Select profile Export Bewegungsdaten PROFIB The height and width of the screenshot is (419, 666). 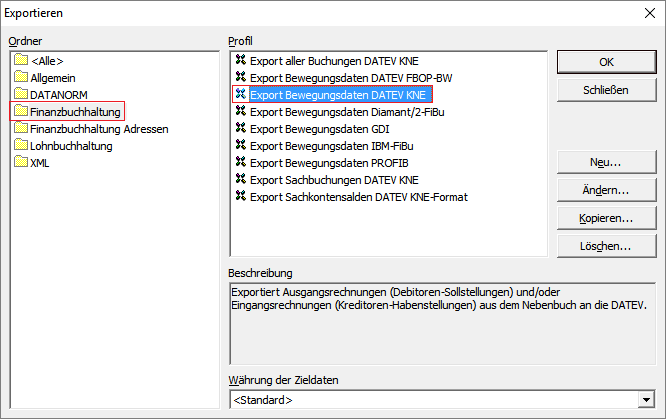pyautogui.click(x=329, y=163)
